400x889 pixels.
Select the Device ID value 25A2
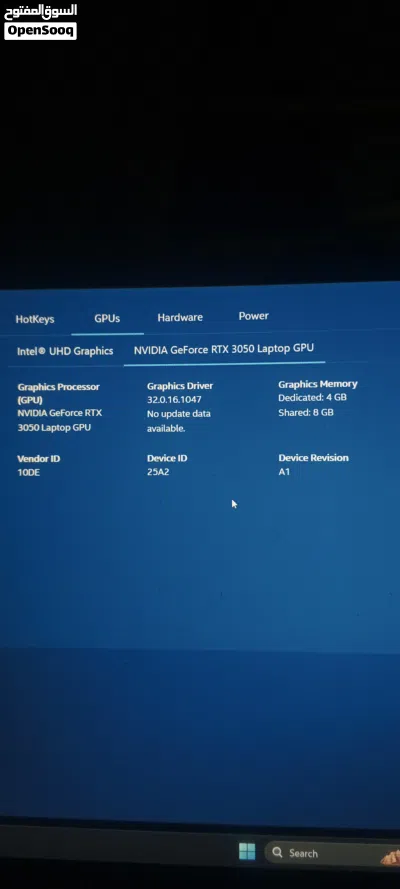tap(158, 471)
